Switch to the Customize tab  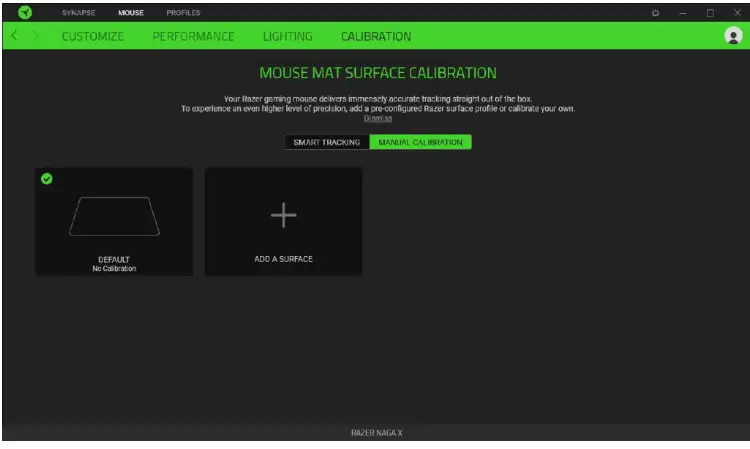(93, 36)
